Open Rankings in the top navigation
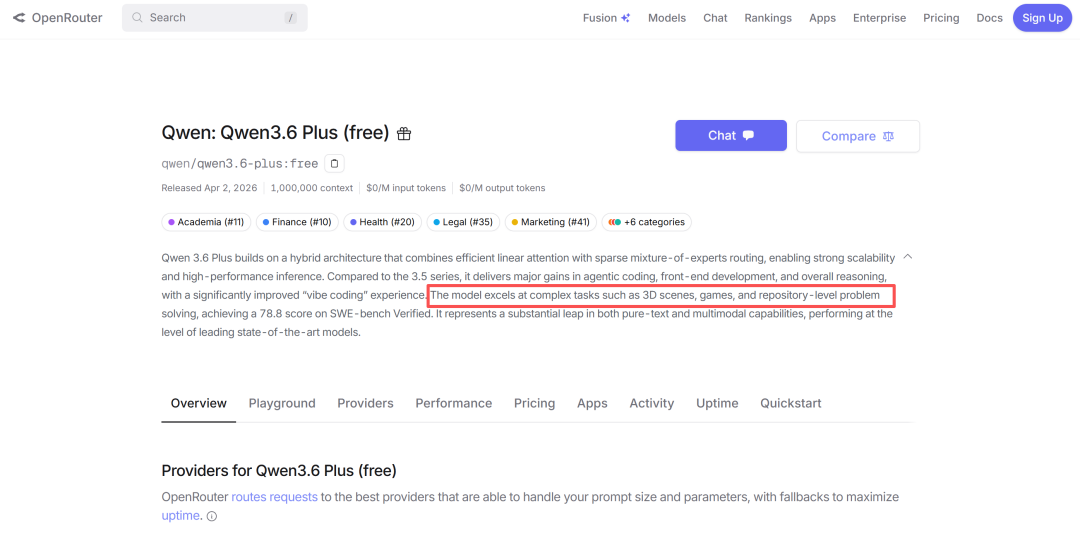Screen dimensions: 1080x541 click(768, 18)
